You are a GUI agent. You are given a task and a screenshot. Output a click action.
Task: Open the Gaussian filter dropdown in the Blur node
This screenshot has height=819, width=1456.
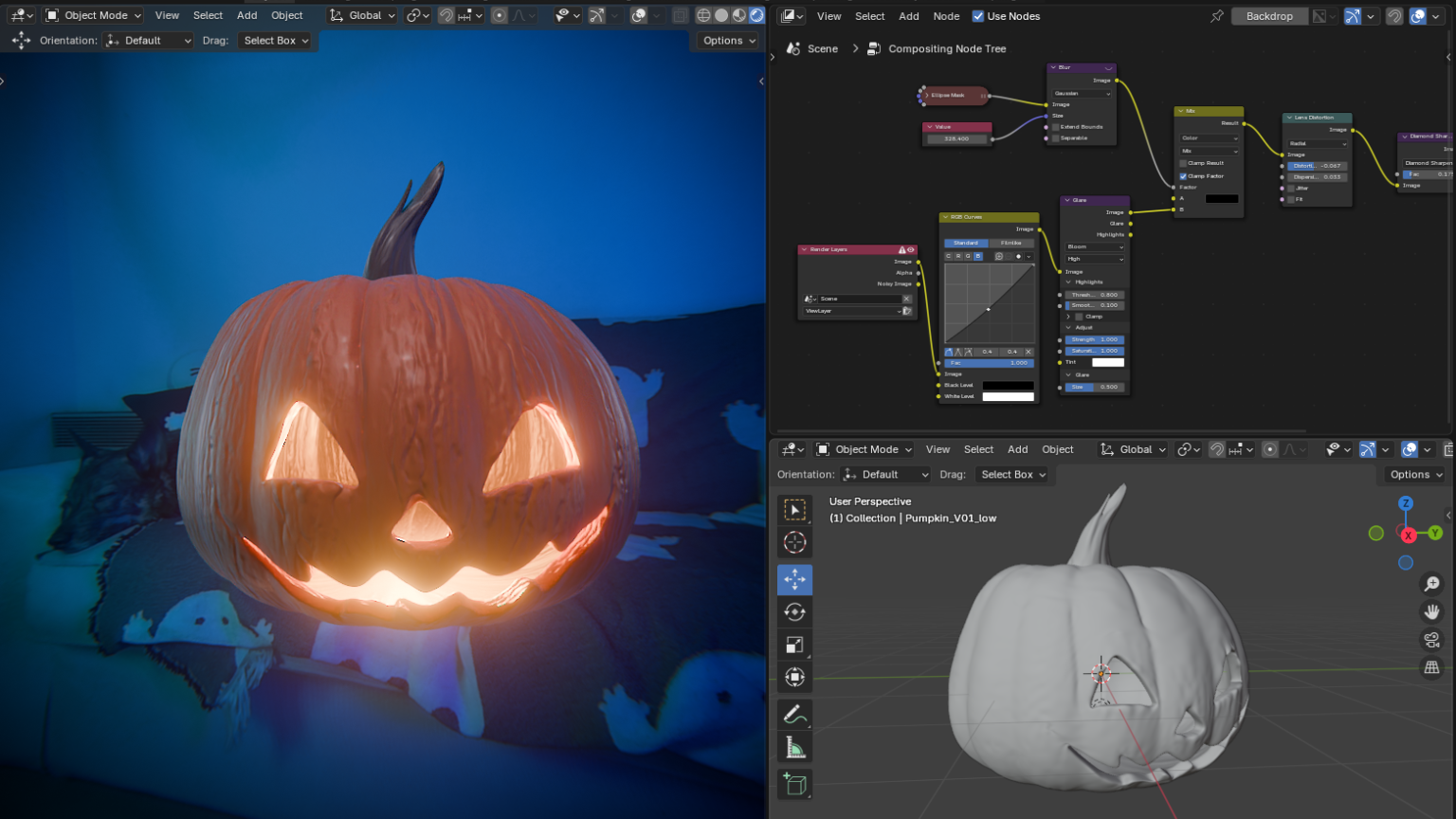(1080, 92)
